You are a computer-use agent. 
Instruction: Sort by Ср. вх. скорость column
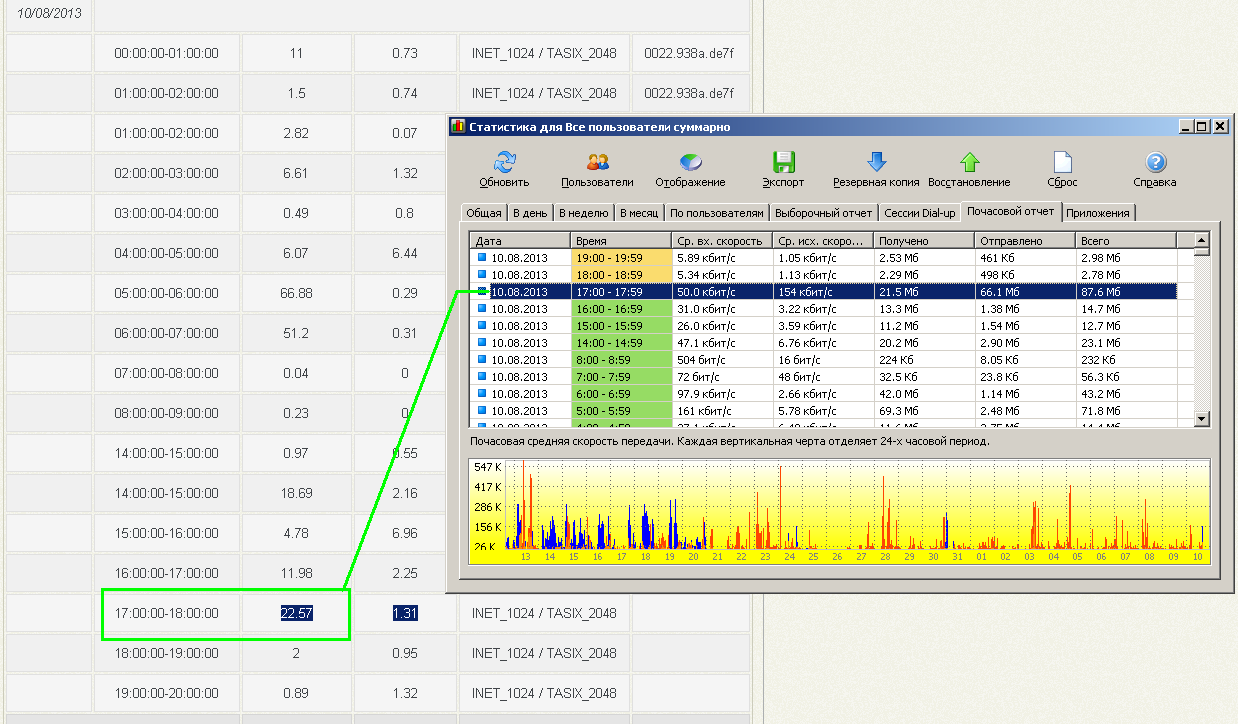coord(722,241)
